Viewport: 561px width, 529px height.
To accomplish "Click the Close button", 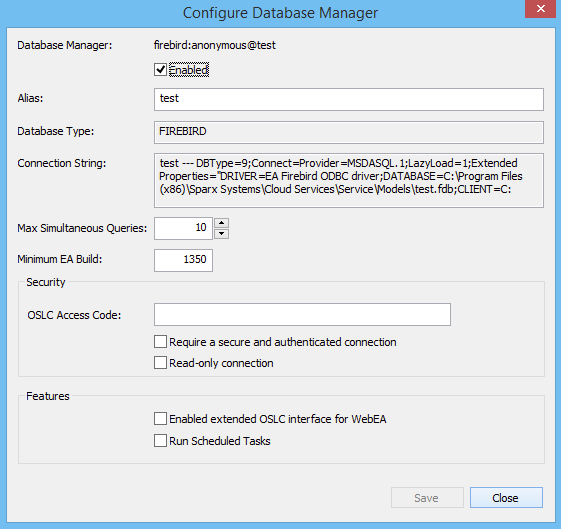I will pyautogui.click(x=506, y=498).
